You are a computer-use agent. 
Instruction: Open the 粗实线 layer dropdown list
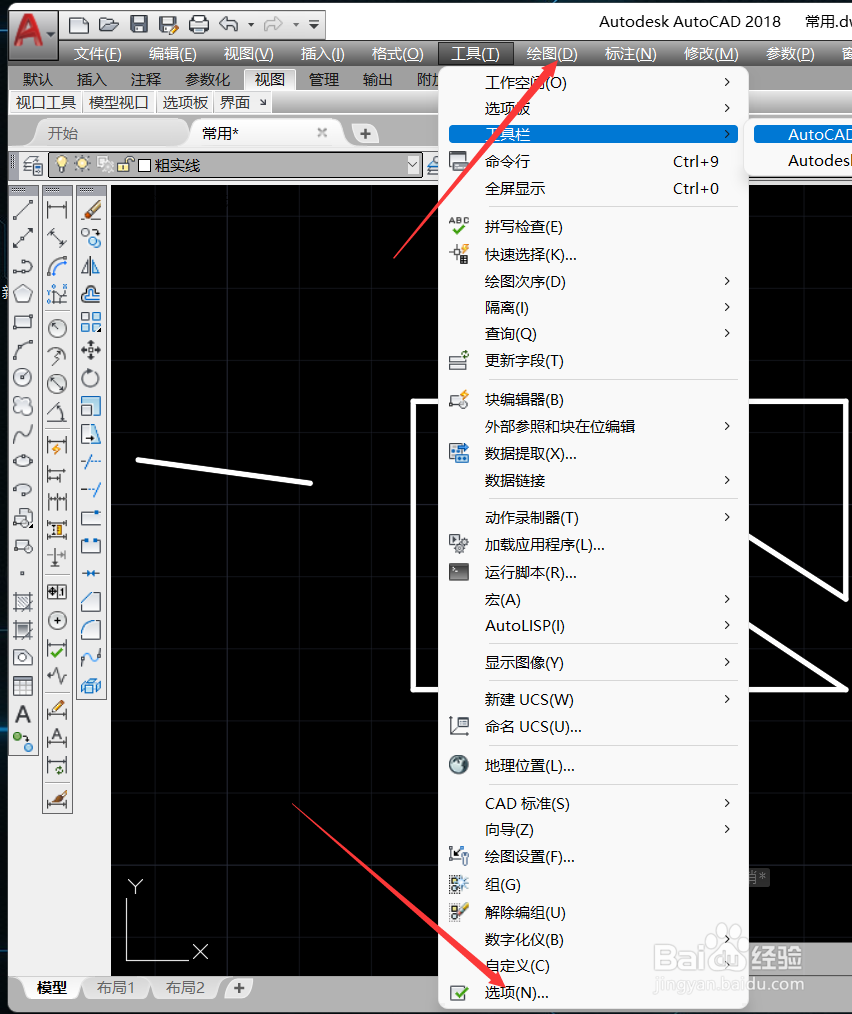point(411,165)
